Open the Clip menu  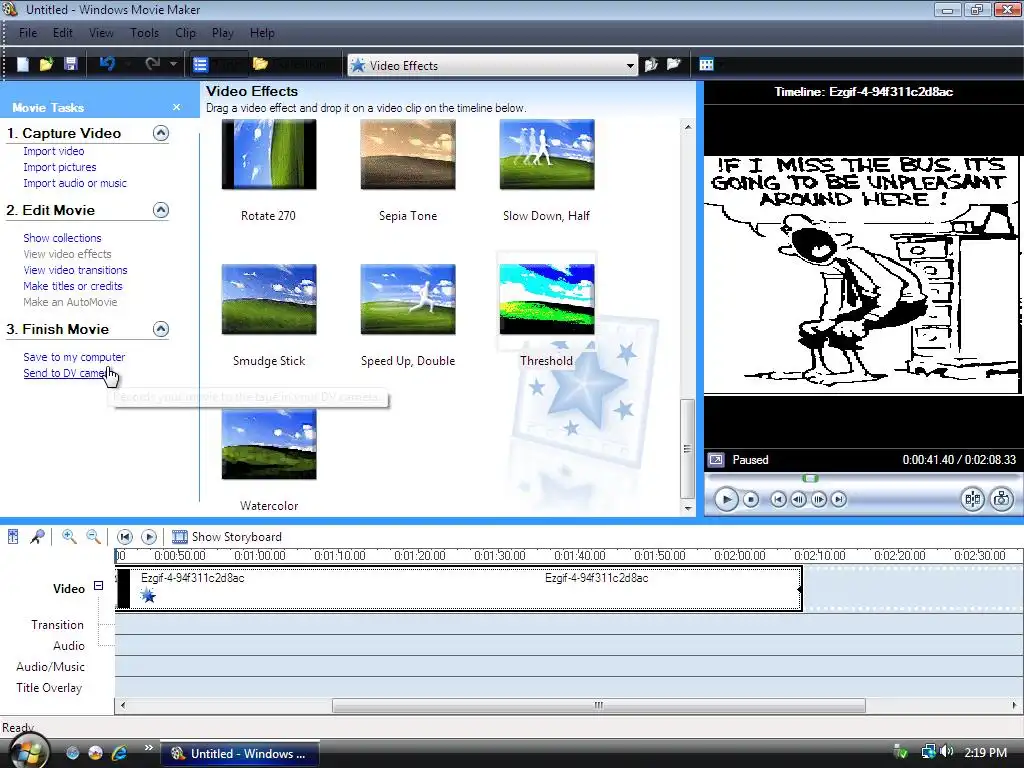[x=185, y=33]
